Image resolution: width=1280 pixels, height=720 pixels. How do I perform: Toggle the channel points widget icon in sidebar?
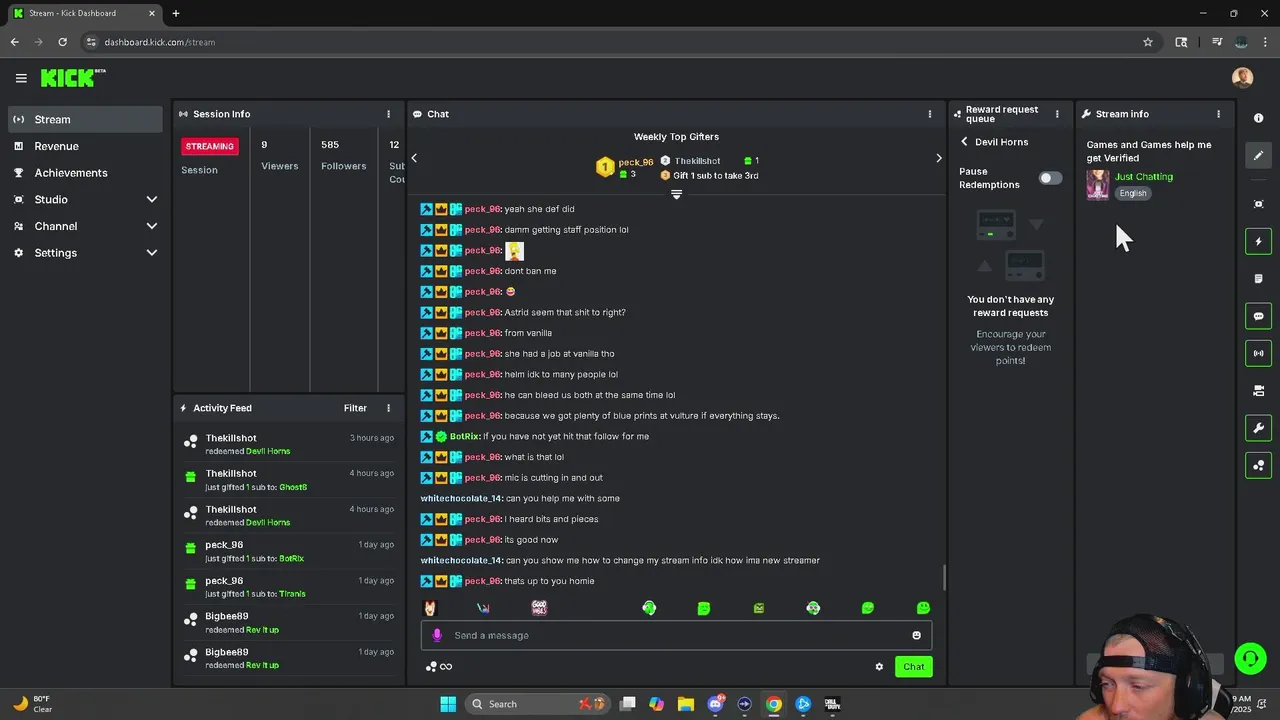pos(1258,465)
